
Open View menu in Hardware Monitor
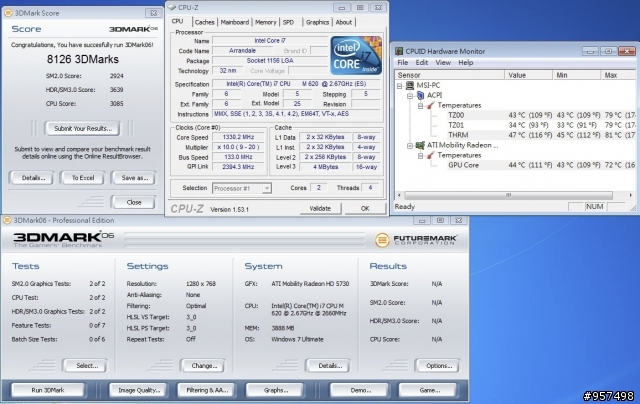click(x=443, y=62)
